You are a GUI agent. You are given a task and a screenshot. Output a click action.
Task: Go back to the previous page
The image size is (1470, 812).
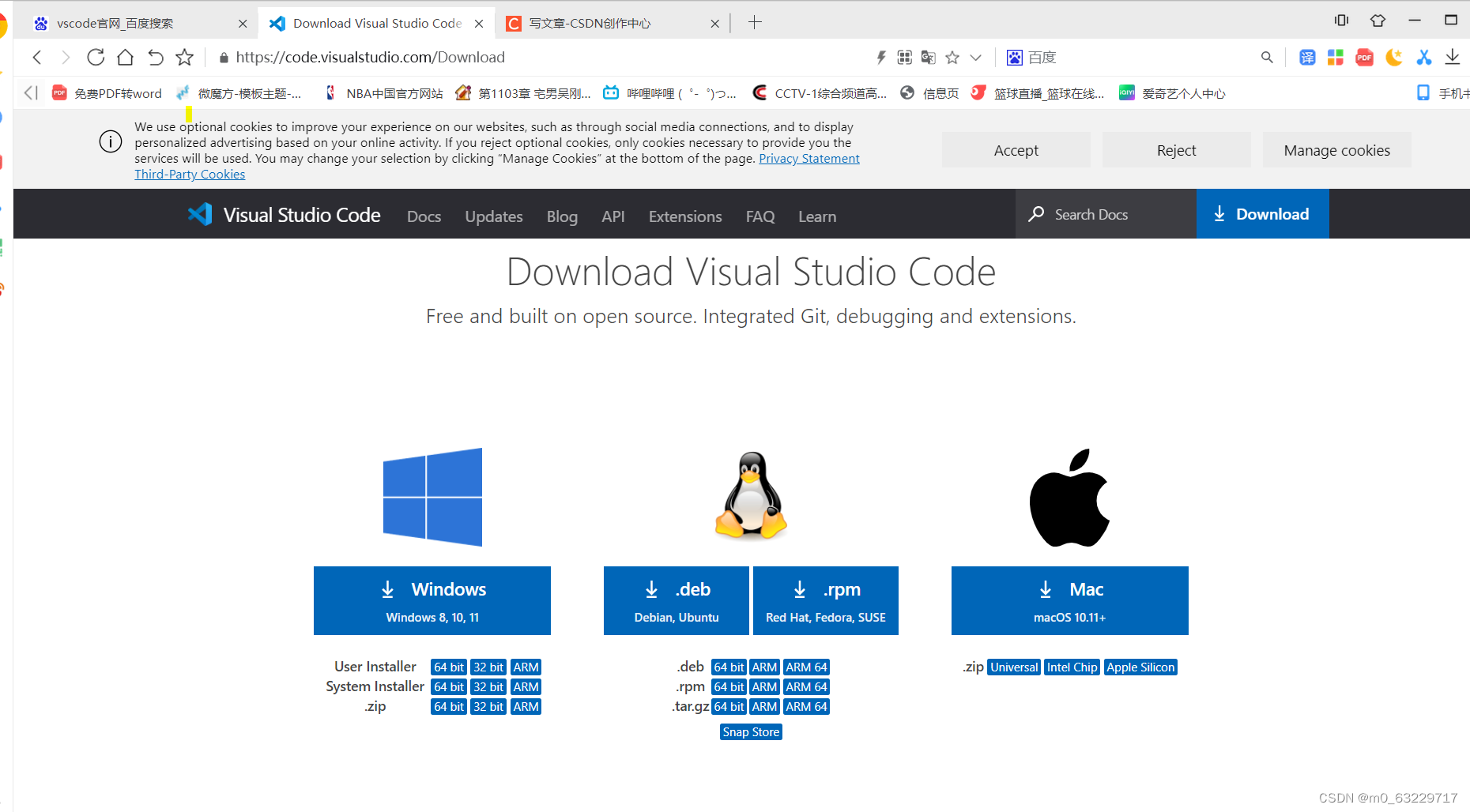(37, 57)
